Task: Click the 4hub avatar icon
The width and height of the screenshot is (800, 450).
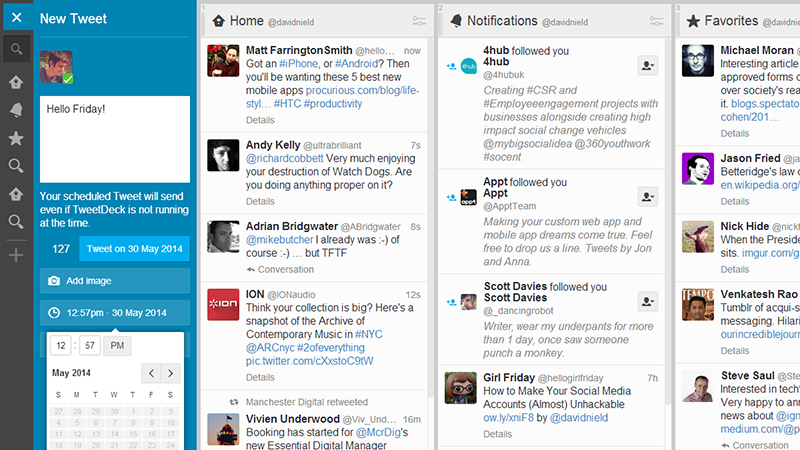Action: pos(468,66)
